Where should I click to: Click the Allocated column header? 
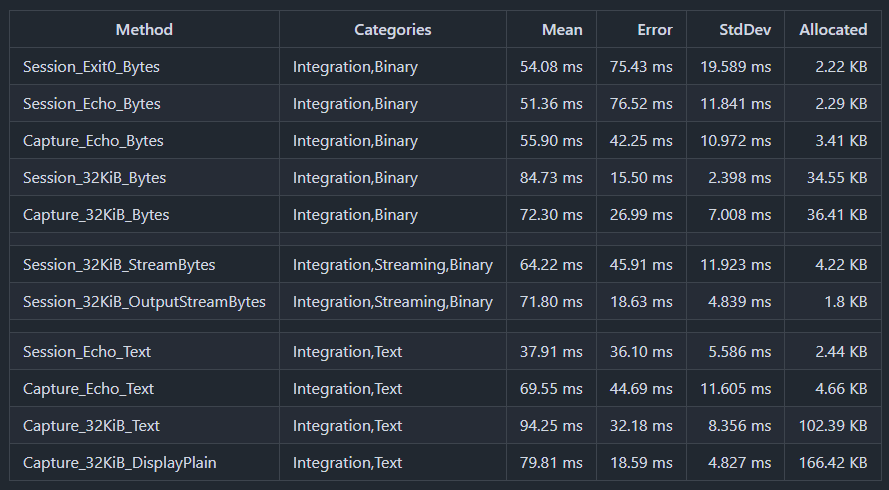(x=833, y=29)
